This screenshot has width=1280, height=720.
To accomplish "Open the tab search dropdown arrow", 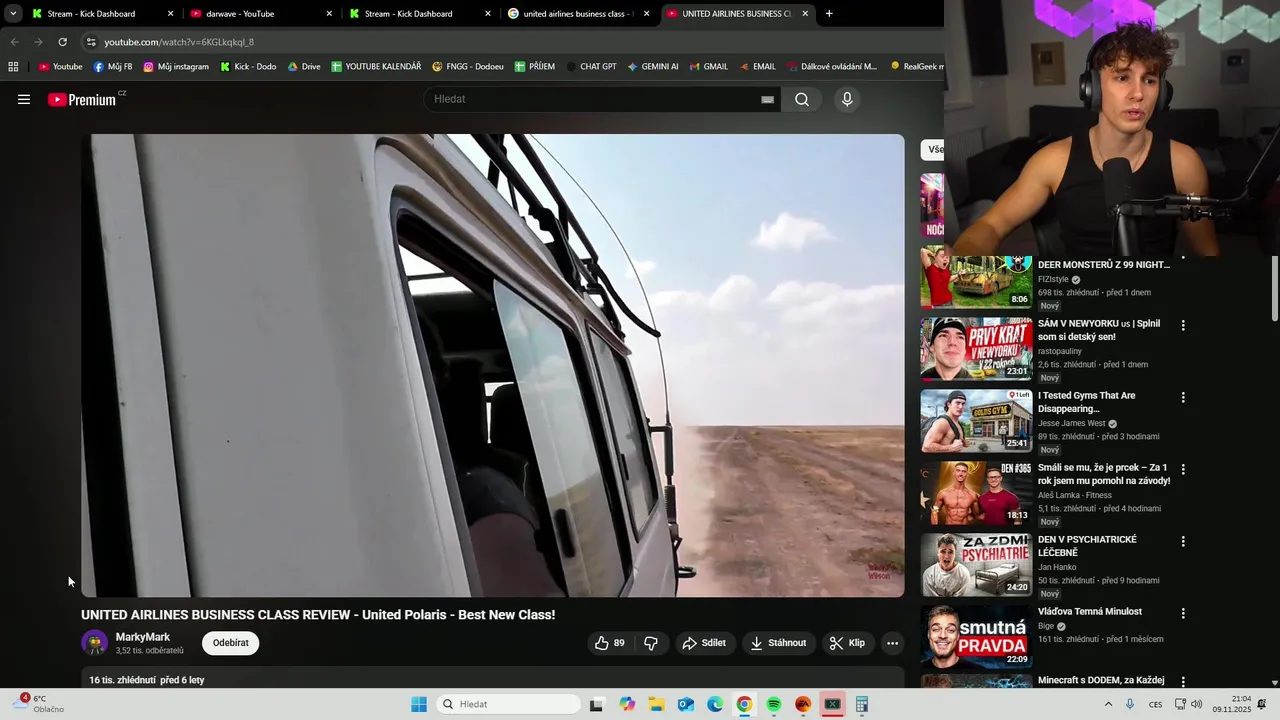I will click(13, 14).
